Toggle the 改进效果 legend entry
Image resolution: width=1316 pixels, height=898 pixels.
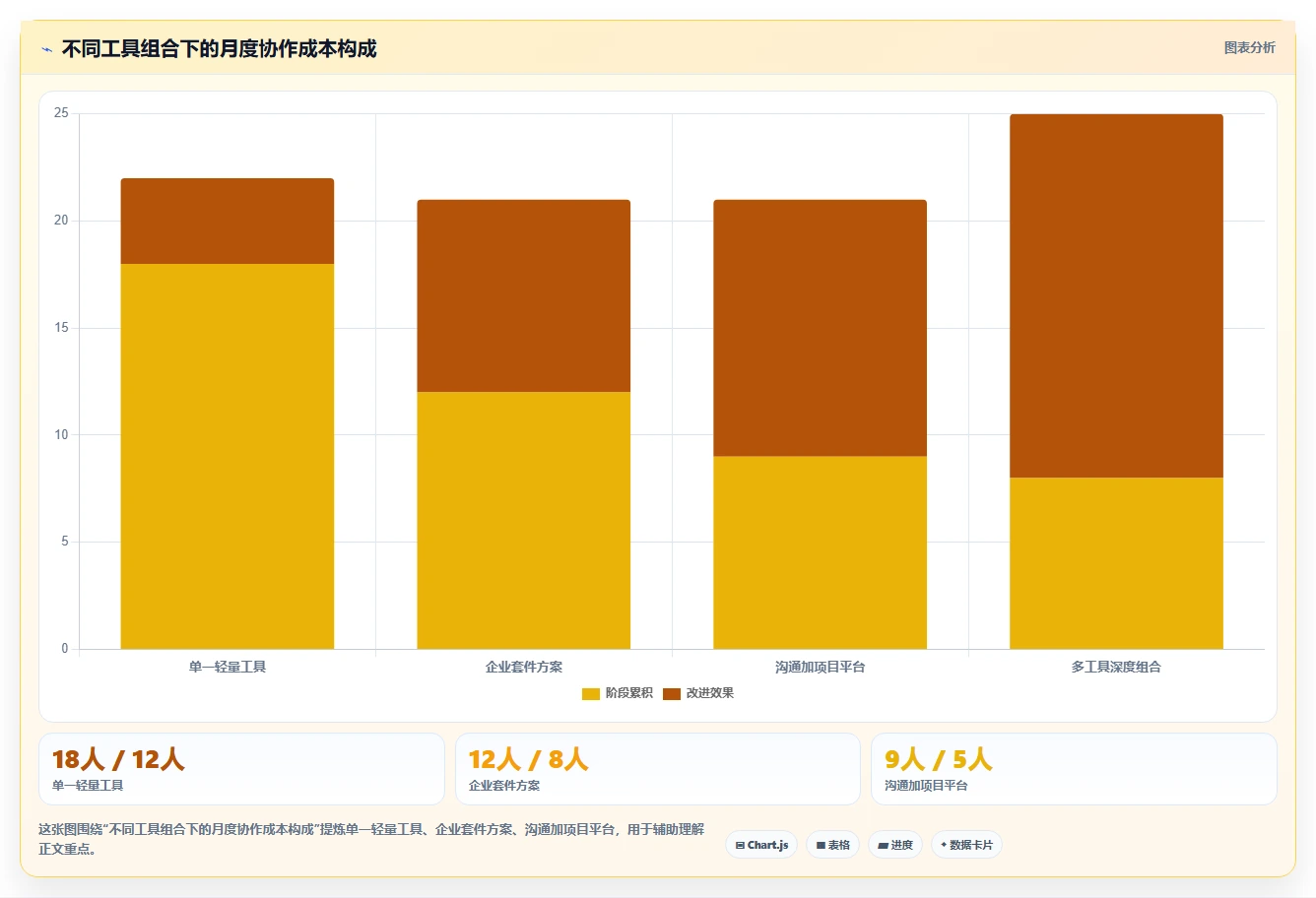[x=698, y=693]
